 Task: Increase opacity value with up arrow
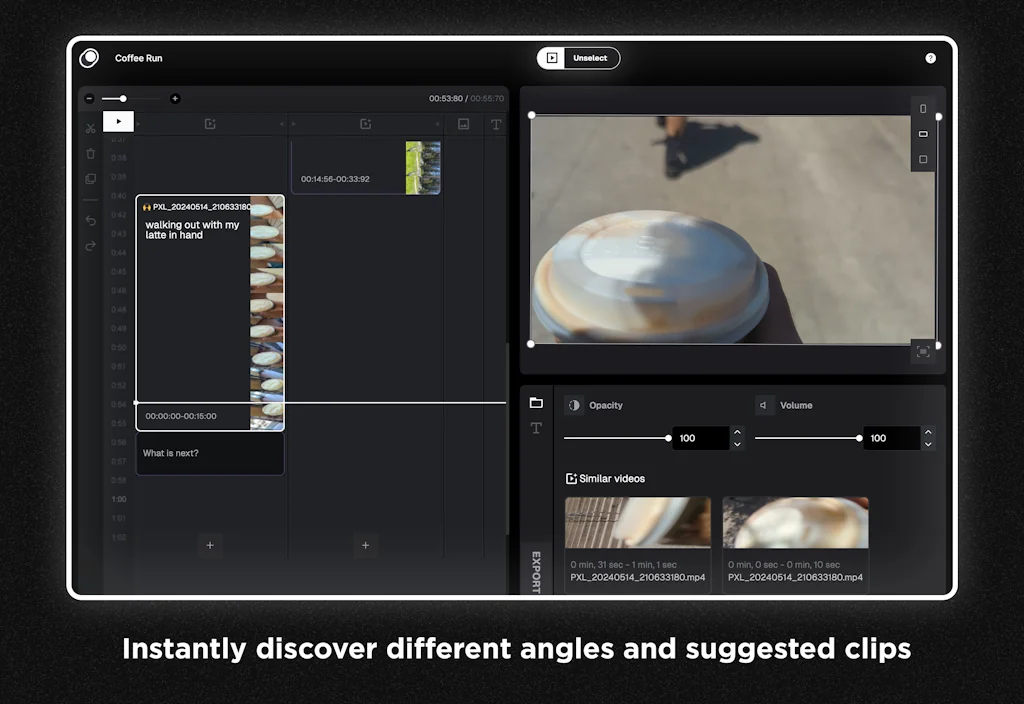coord(737,432)
